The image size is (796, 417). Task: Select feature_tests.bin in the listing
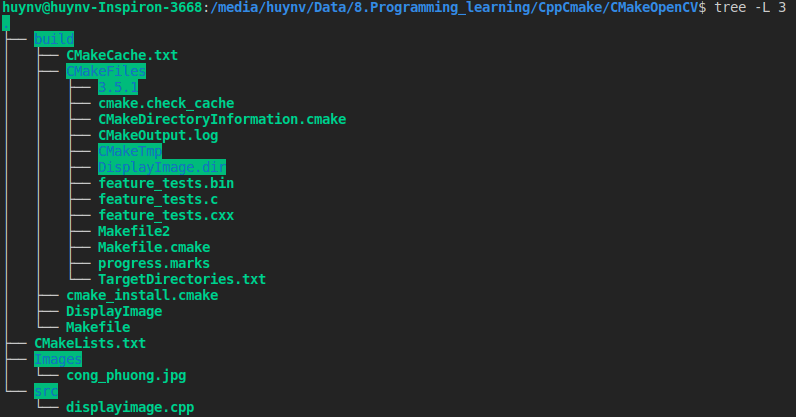[166, 183]
